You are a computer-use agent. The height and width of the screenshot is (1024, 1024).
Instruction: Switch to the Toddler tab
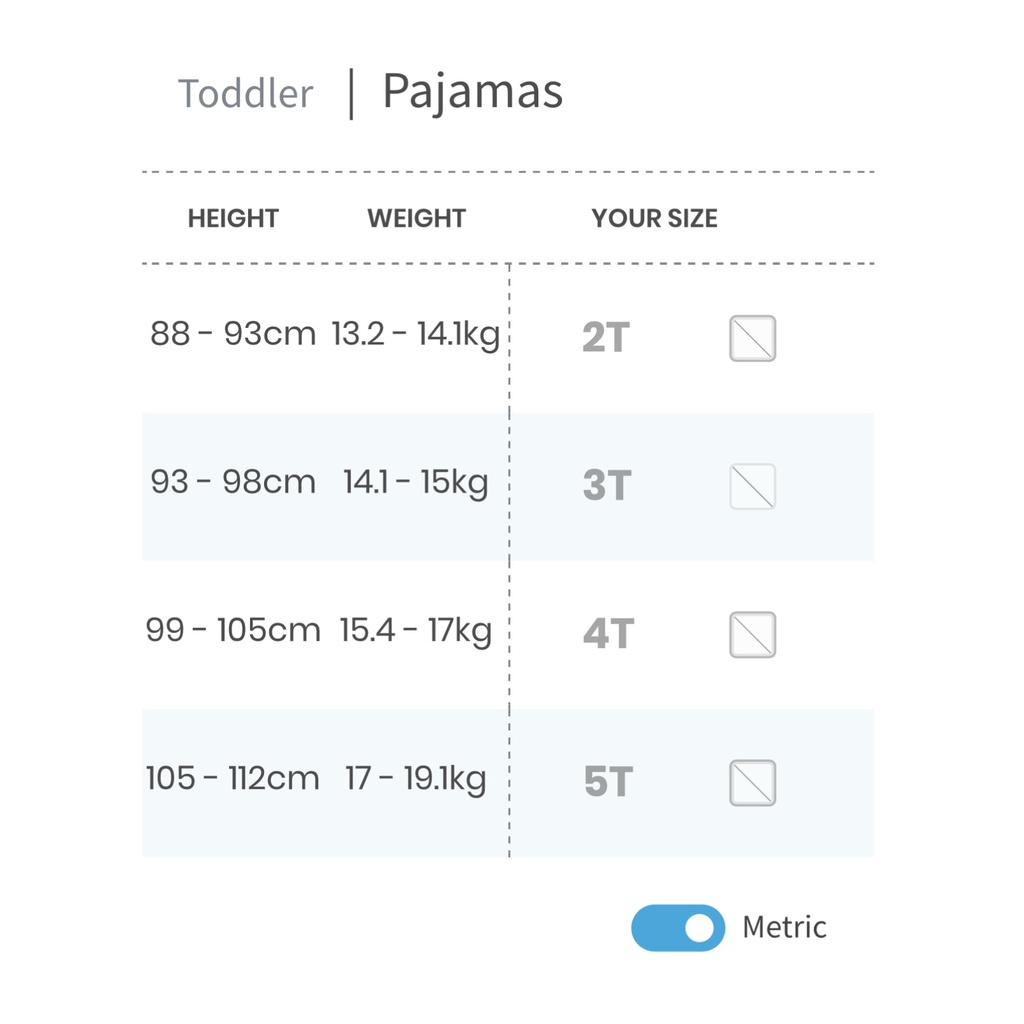245,94
